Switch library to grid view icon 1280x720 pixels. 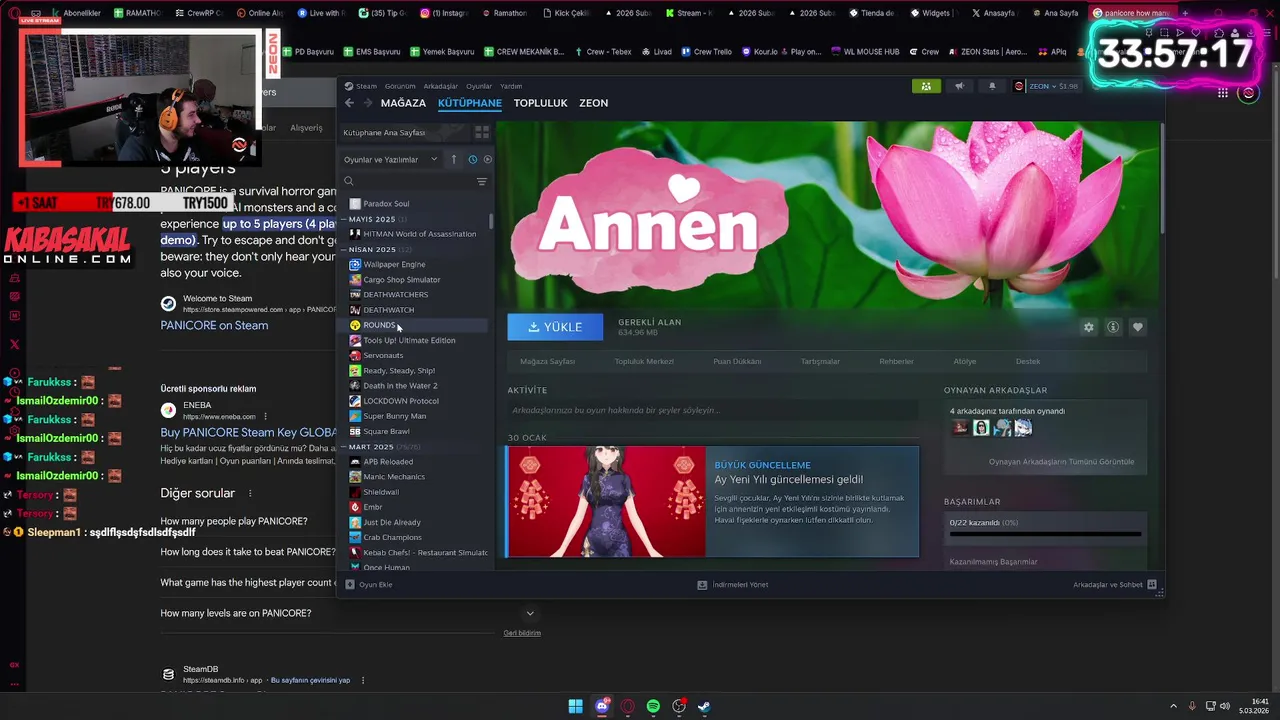point(481,132)
